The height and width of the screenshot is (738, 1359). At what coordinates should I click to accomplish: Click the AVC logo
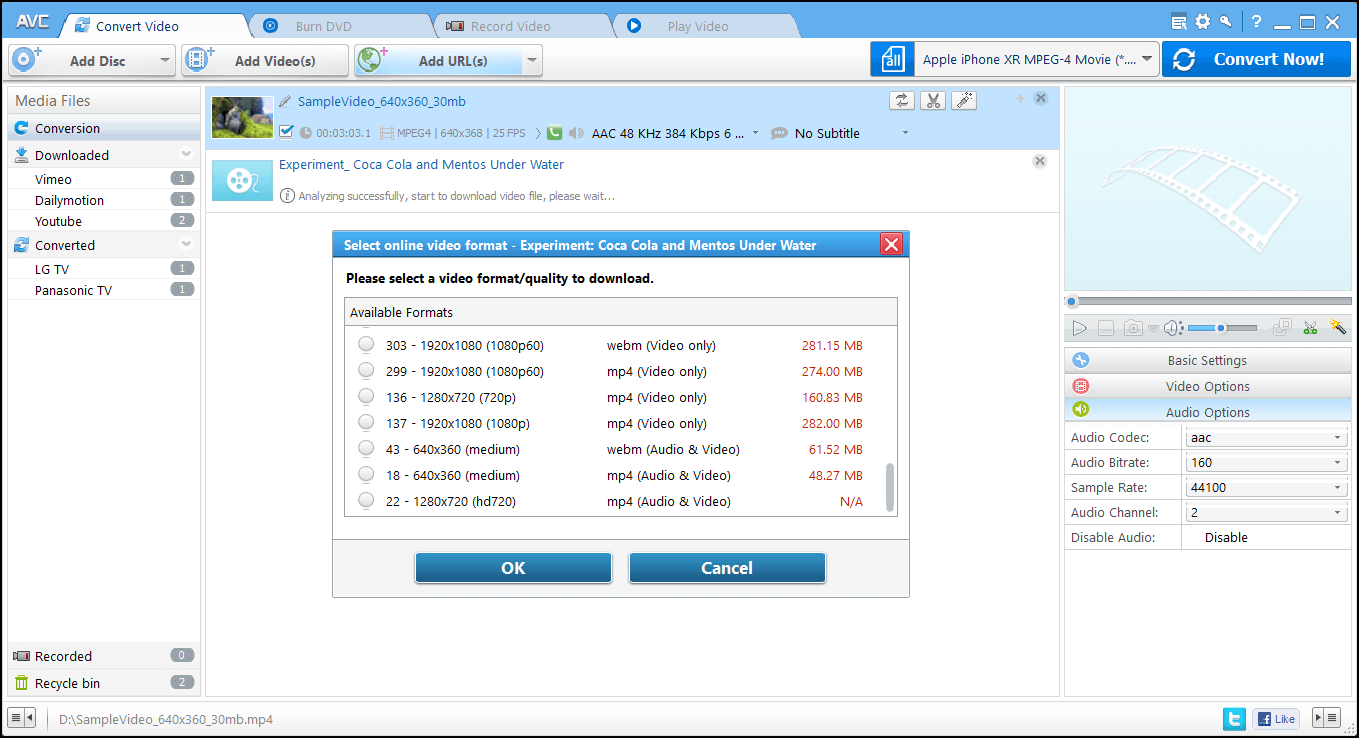click(32, 23)
